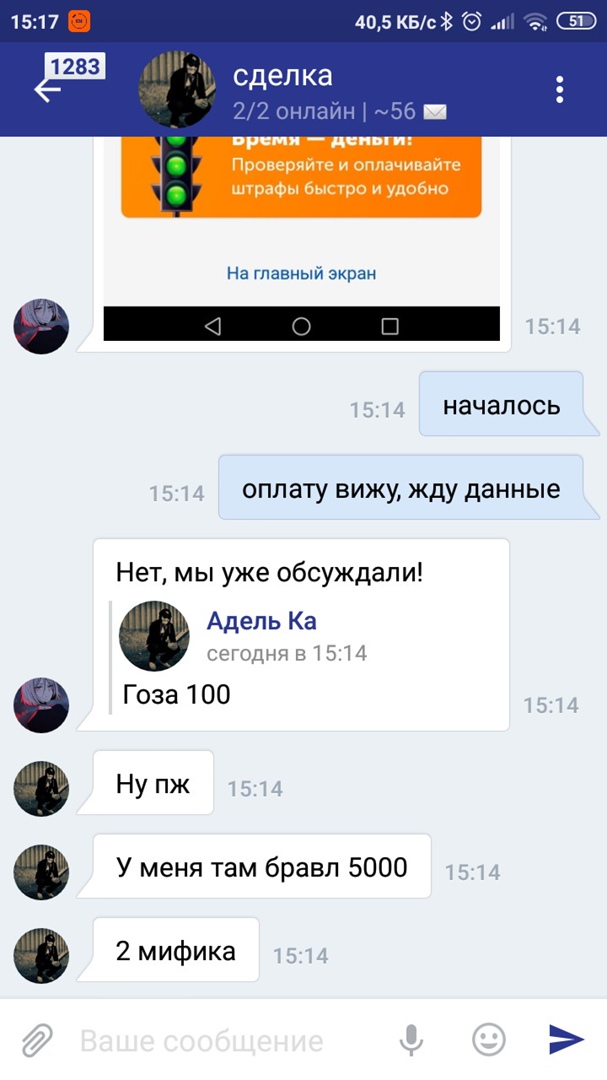Open the chat avatar in the header
The image size is (607, 1080).
coord(177,89)
